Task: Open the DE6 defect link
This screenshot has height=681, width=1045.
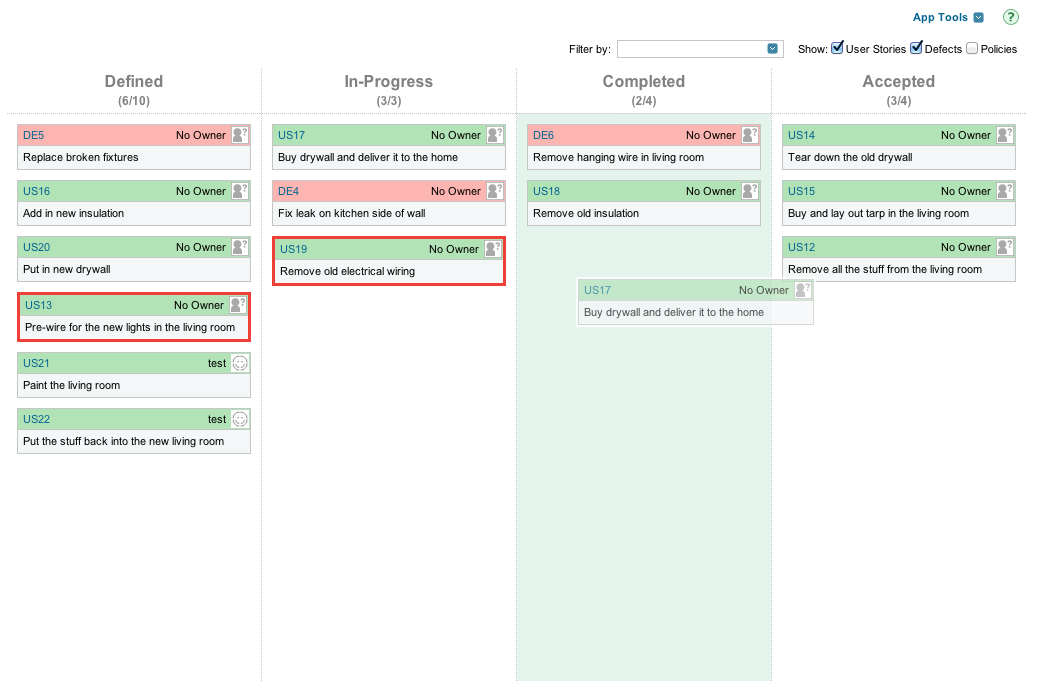Action: click(543, 135)
